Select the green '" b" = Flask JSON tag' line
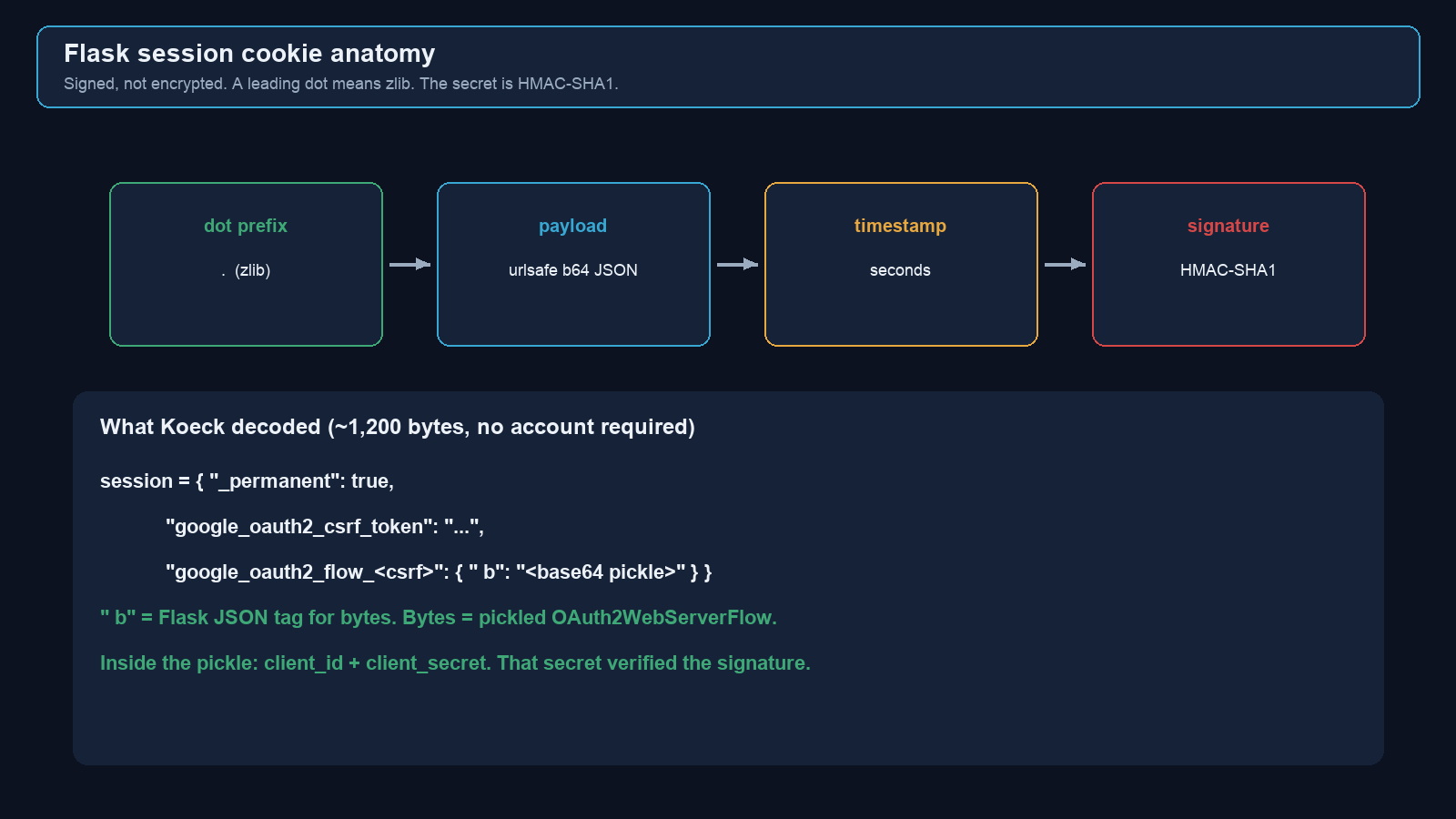The height and width of the screenshot is (819, 1456). (x=439, y=618)
